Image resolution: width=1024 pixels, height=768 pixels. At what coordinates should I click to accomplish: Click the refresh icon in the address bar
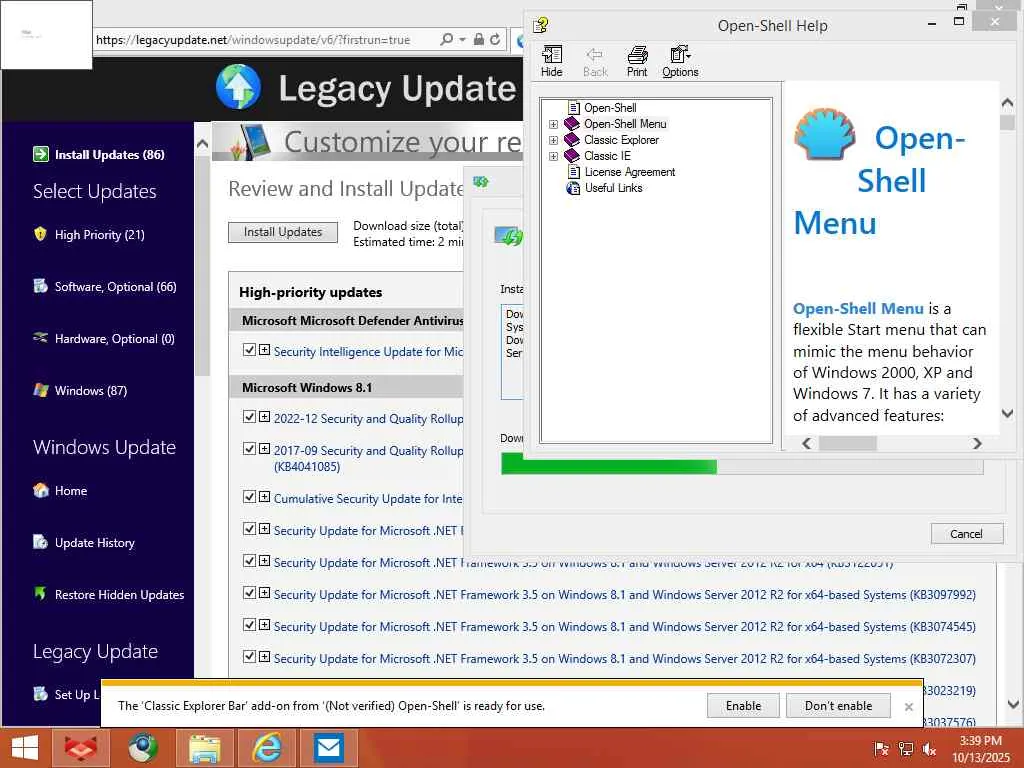(495, 39)
